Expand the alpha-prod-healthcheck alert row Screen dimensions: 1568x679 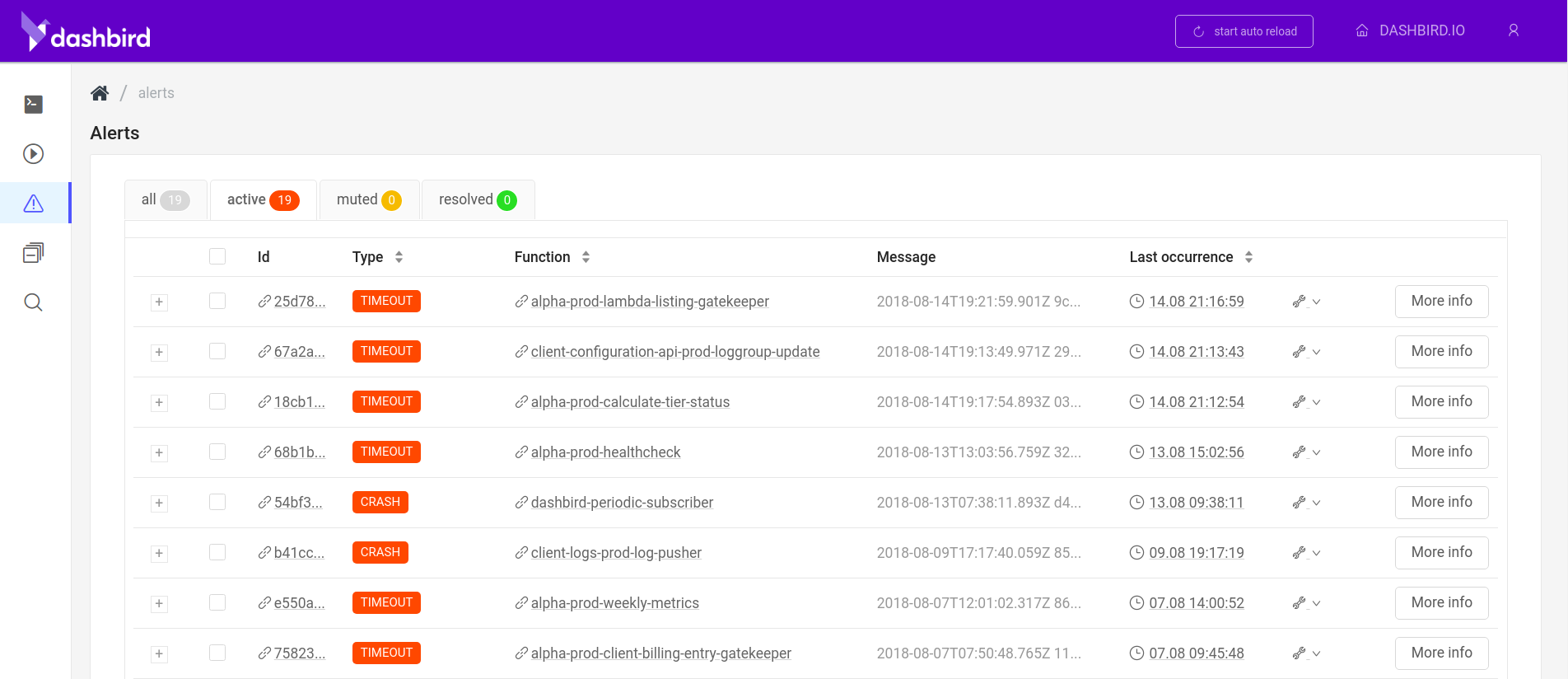(159, 452)
